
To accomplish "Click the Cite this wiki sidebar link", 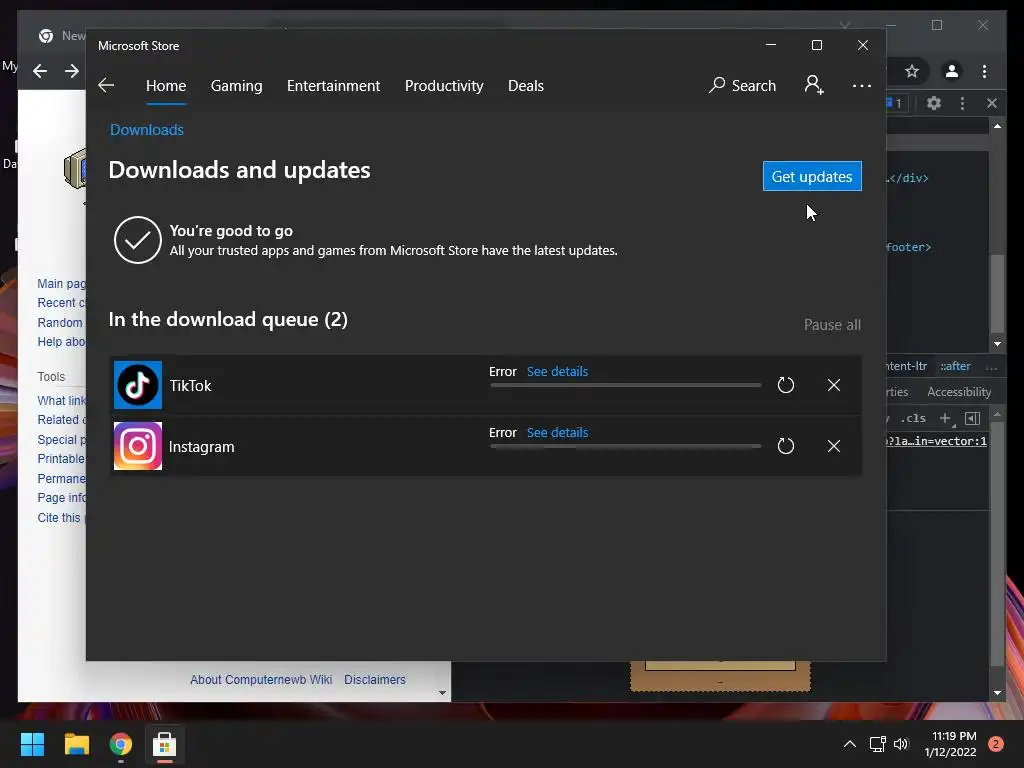I will [59, 518].
